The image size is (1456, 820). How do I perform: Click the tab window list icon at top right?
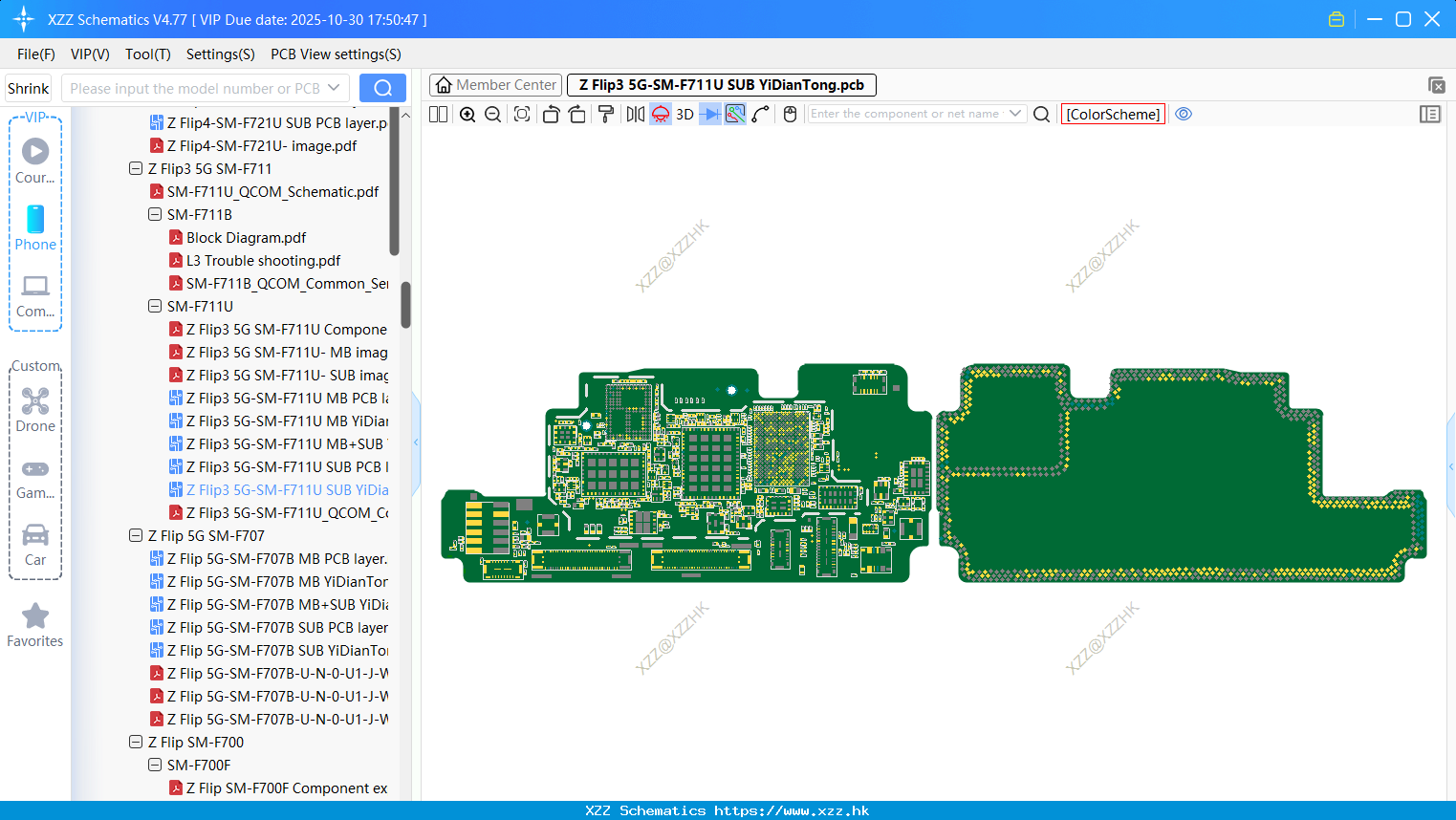pos(1436,85)
